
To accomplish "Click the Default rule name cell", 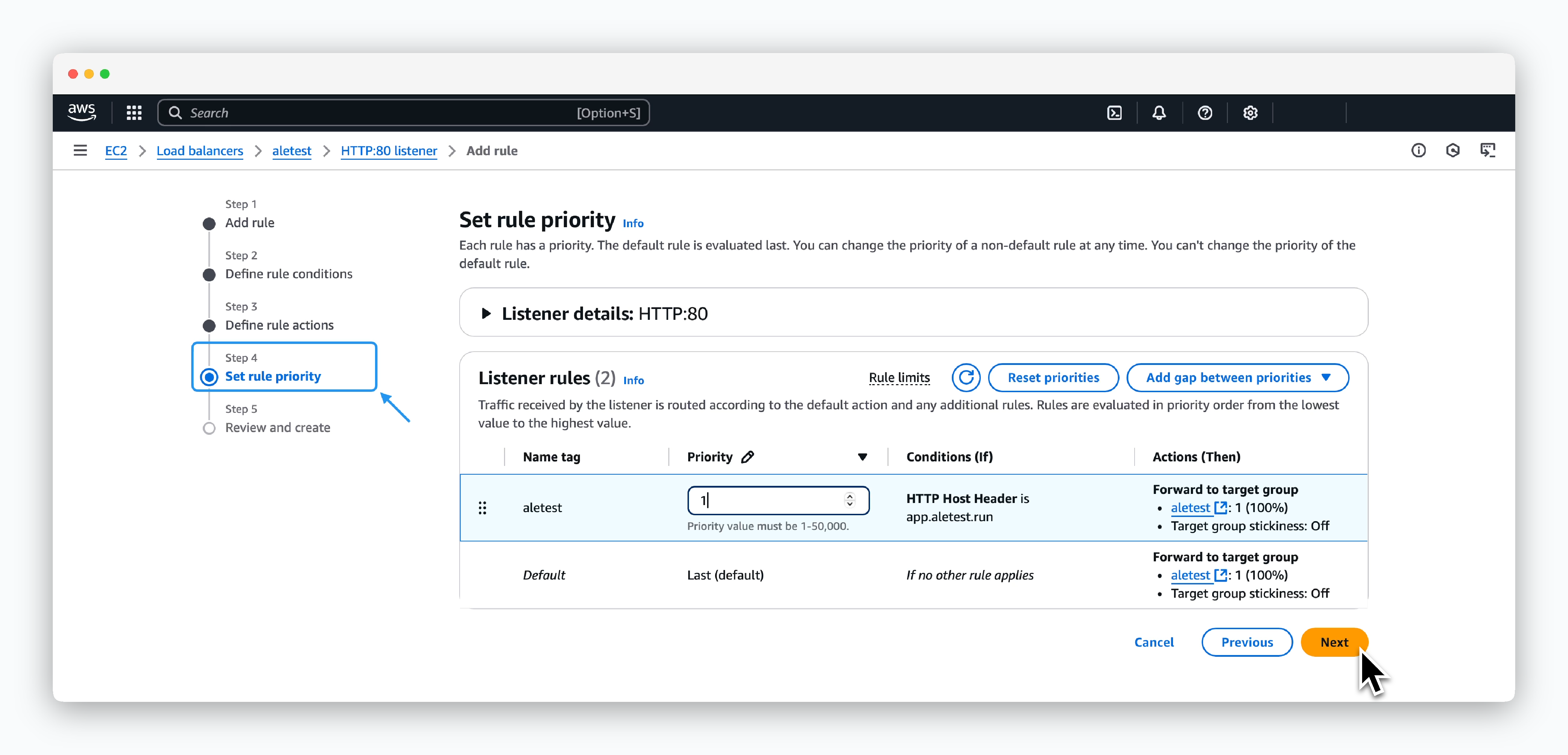I will pos(544,575).
